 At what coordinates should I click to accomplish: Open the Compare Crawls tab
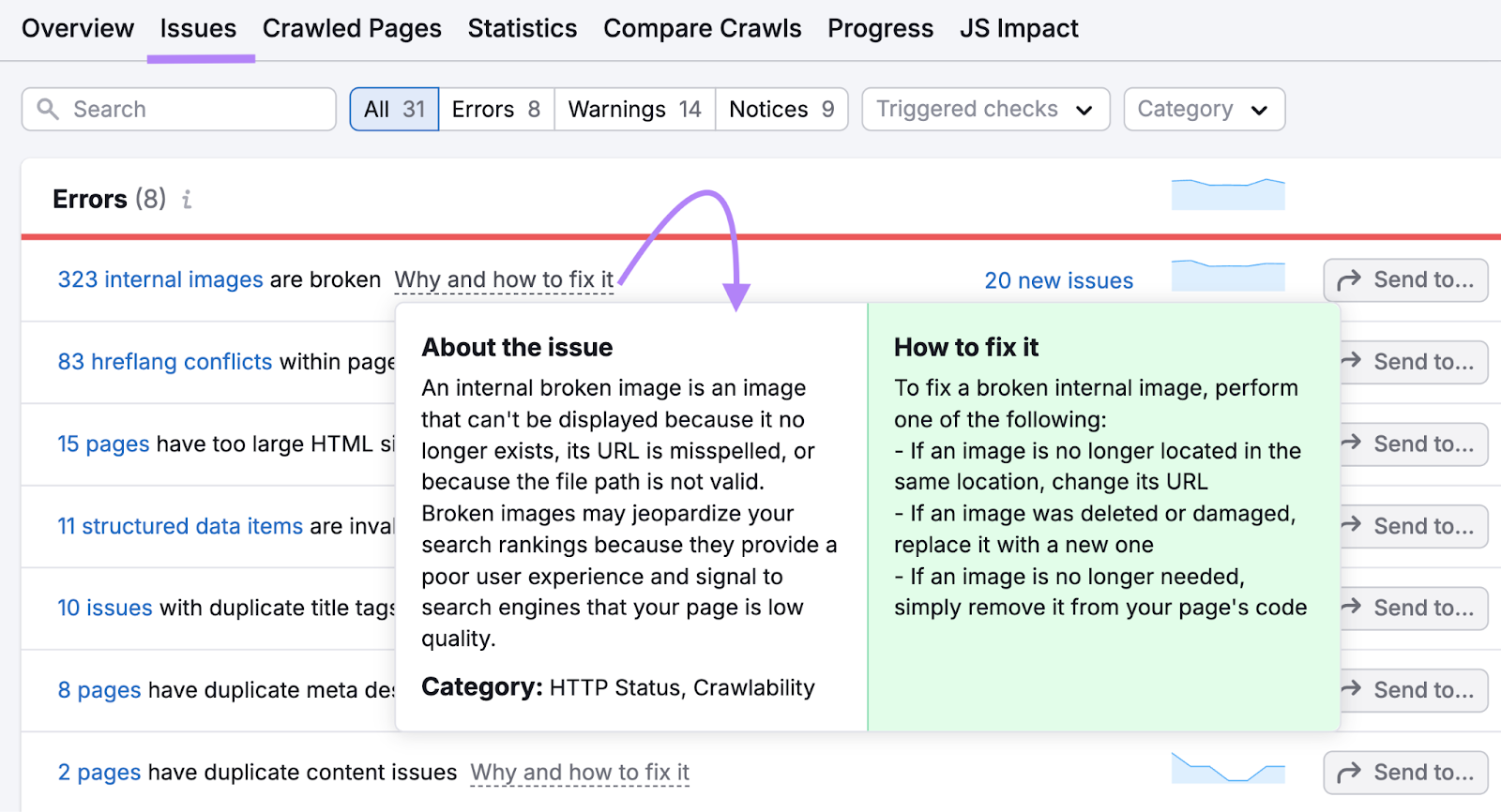[x=702, y=29]
